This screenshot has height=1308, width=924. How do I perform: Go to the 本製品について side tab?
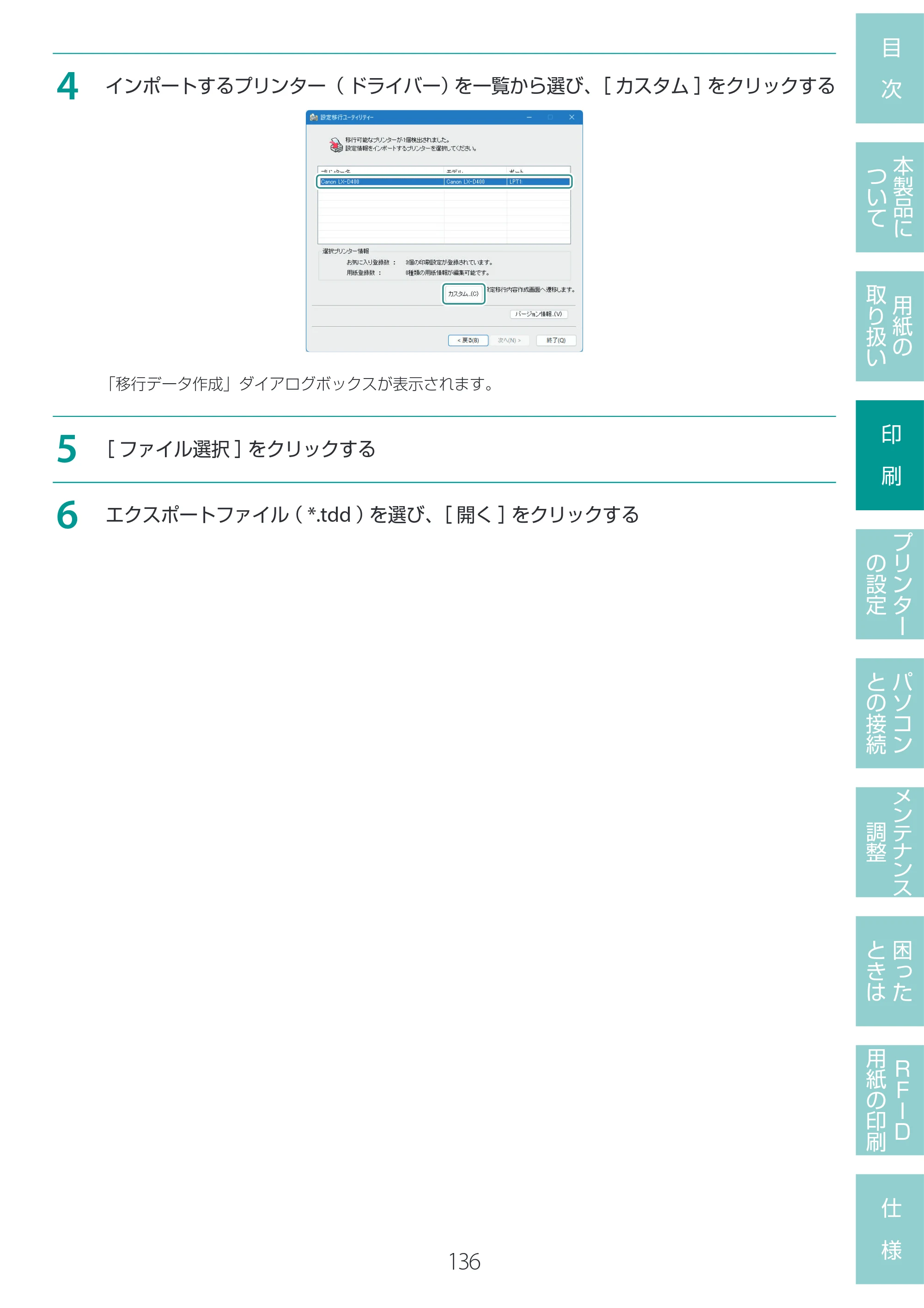tap(889, 197)
